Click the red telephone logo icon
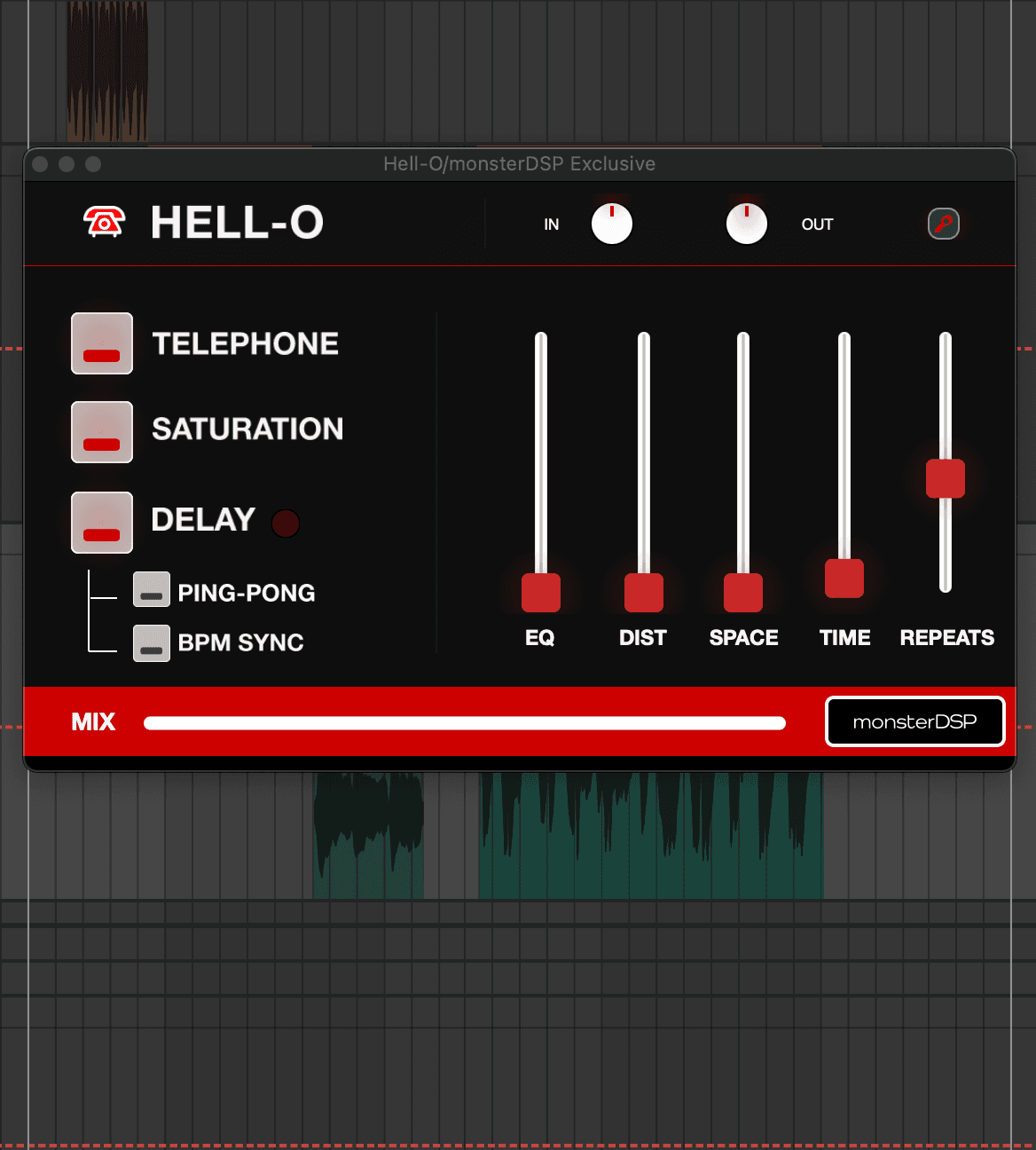1036x1150 pixels. [x=105, y=222]
